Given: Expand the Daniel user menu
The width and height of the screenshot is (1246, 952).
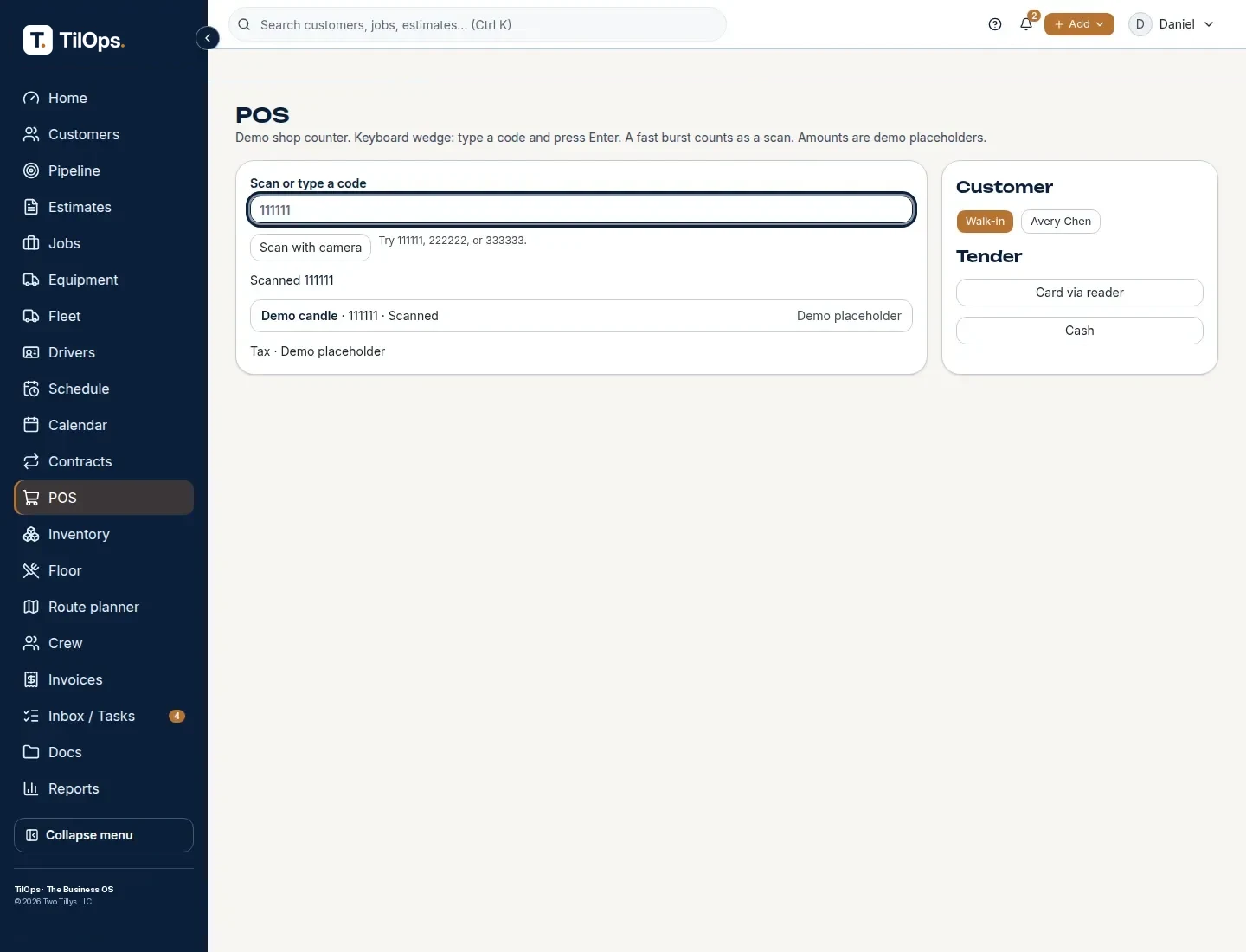Looking at the screenshot, I should (x=1172, y=24).
